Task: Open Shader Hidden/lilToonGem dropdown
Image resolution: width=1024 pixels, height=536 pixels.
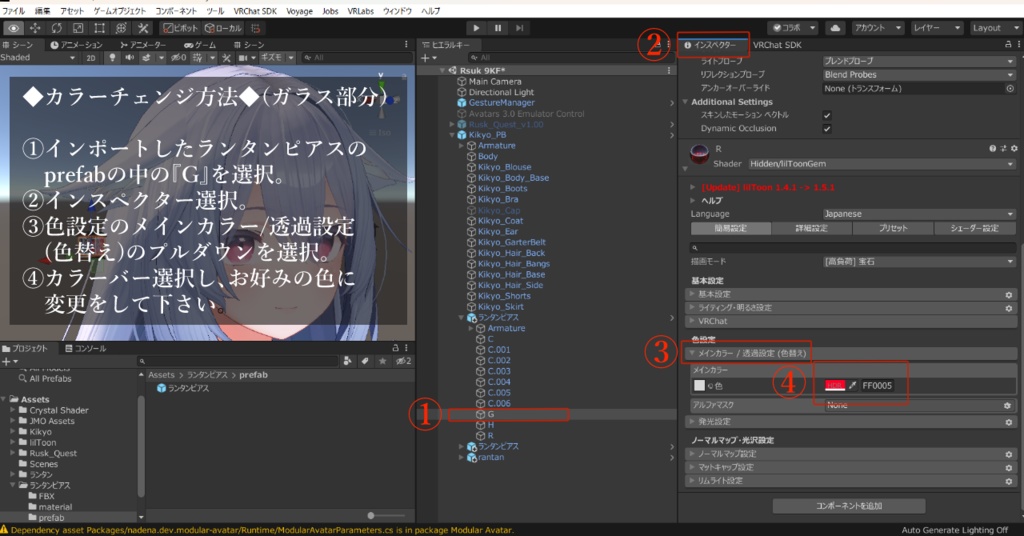Action: [882, 164]
